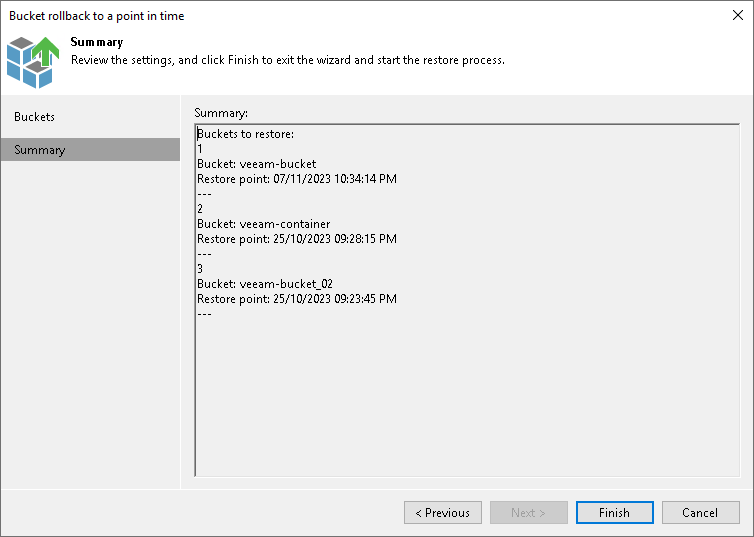Click the bold Summary heading in header

click(x=97, y=42)
